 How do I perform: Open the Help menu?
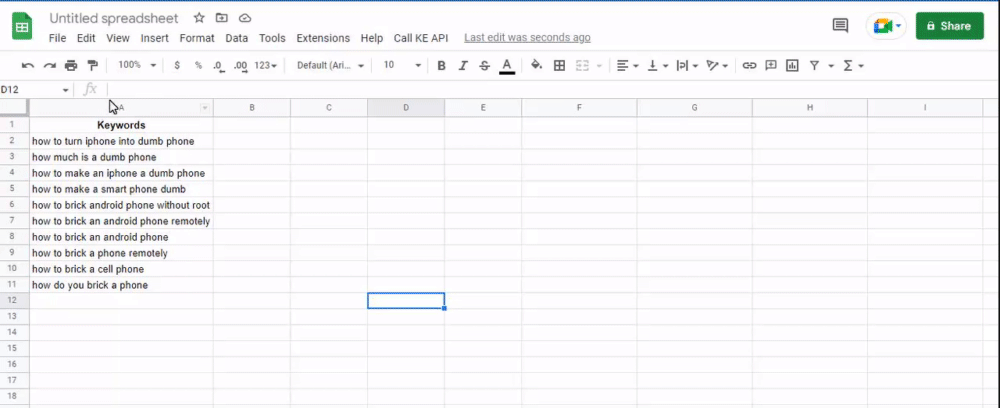[372, 38]
